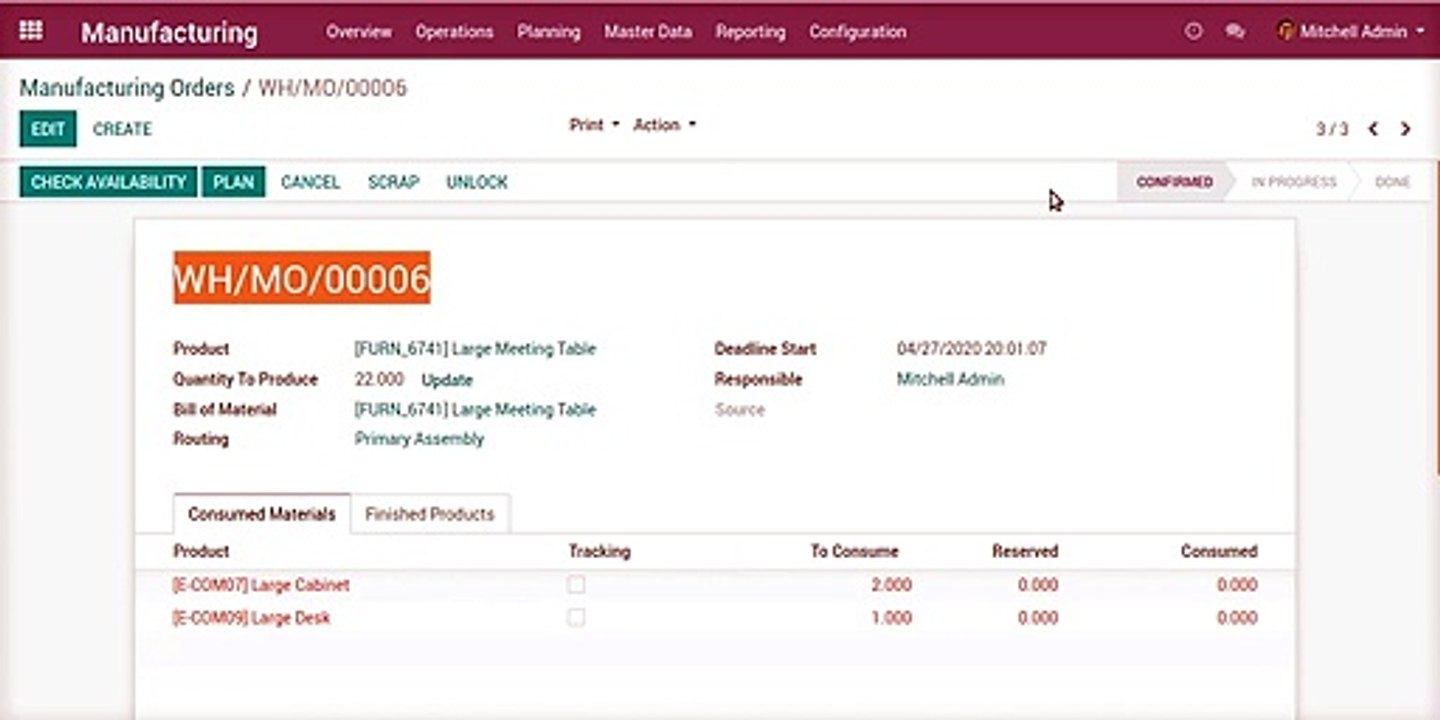Open [E-COM09] Large Desk row
Viewport: 1440px width, 720px height.
pyautogui.click(x=715, y=618)
